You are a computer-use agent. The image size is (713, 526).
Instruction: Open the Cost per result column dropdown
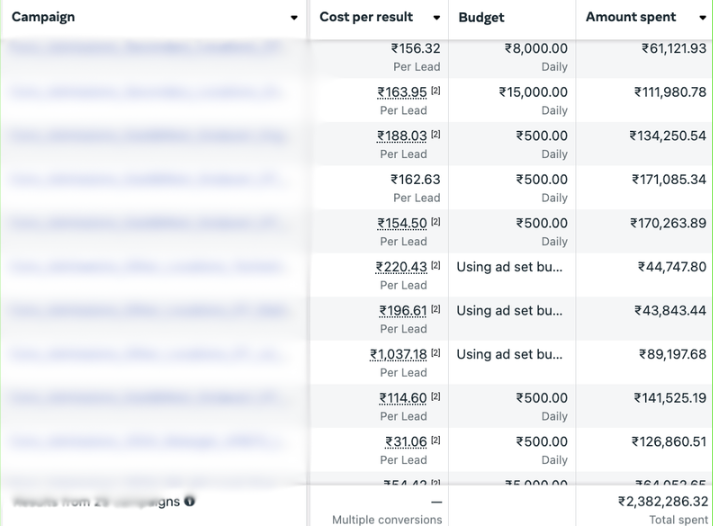click(437, 18)
